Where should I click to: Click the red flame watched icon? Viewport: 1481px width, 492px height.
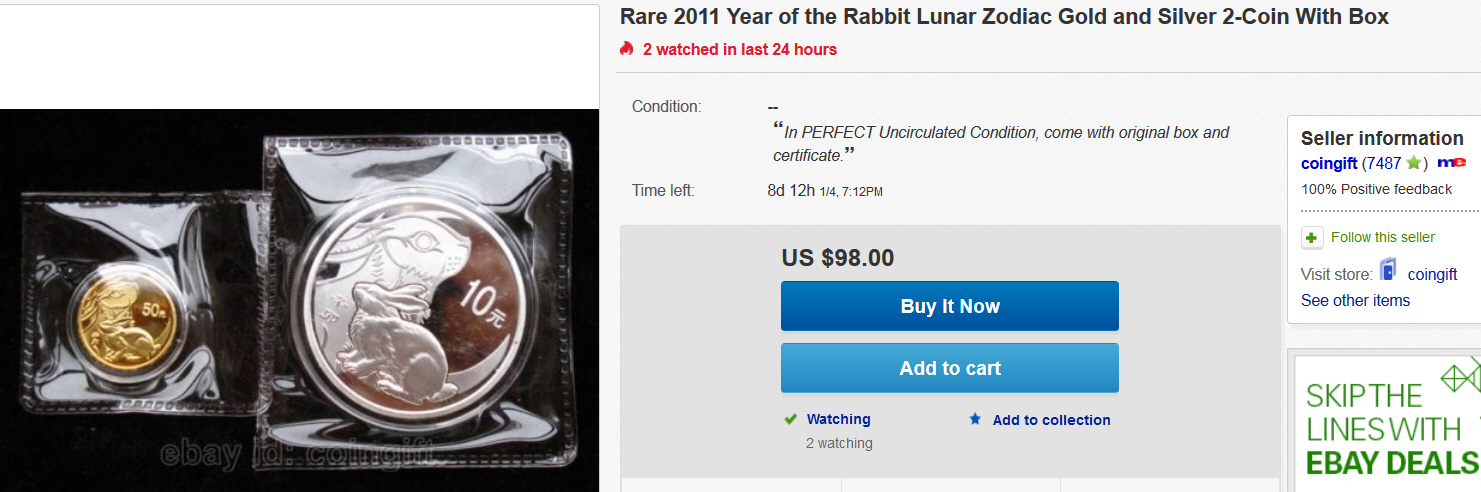[x=627, y=49]
